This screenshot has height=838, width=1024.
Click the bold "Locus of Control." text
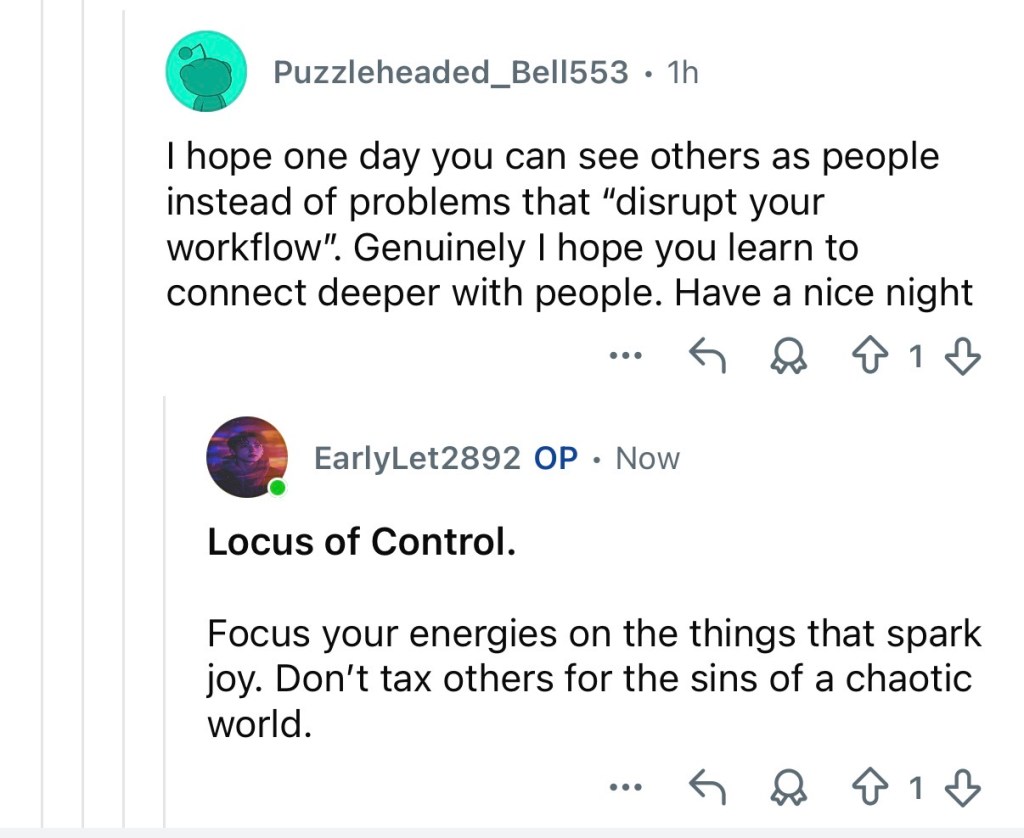pos(361,541)
